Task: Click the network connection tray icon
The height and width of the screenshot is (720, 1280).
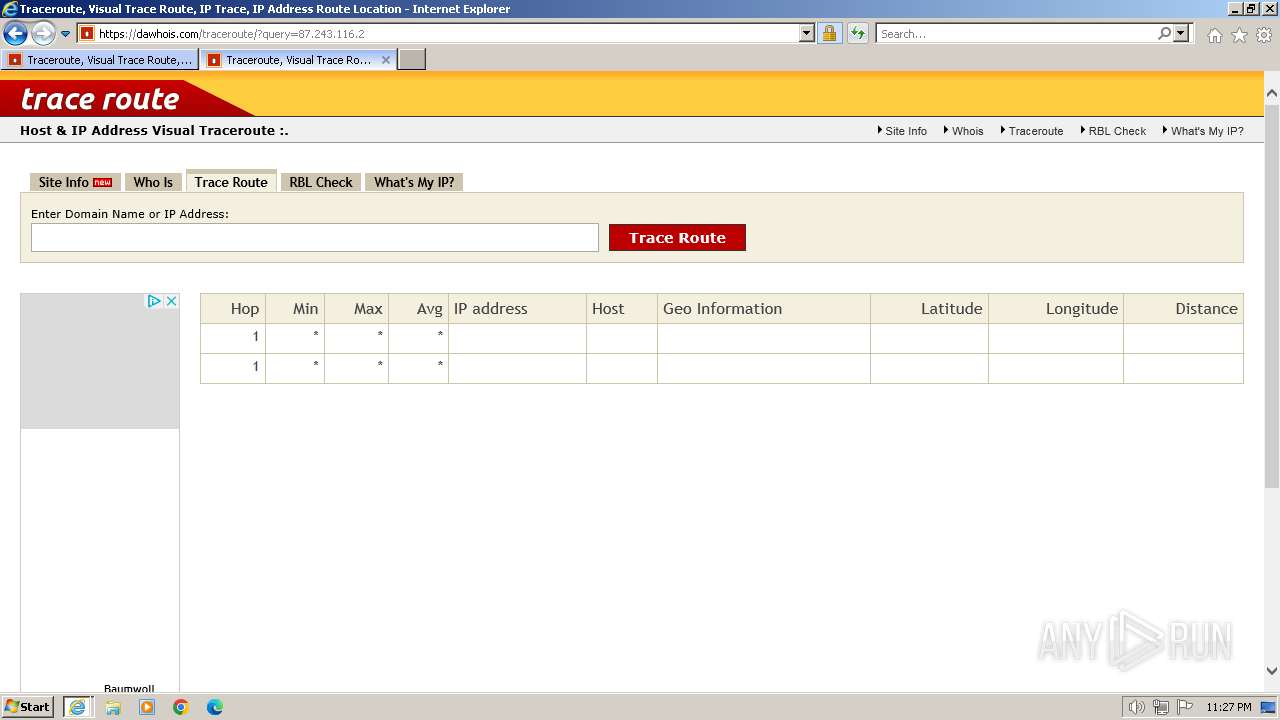Action: point(1161,707)
